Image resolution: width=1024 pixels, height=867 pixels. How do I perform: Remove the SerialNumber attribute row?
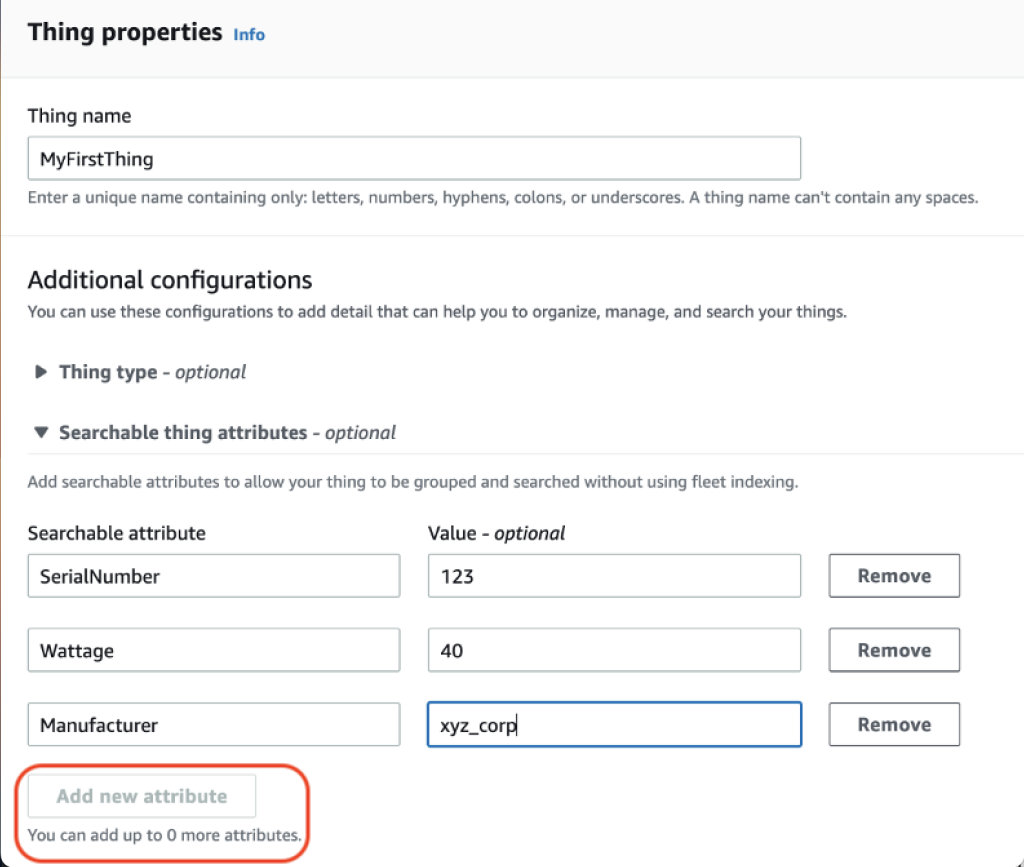[x=893, y=575]
